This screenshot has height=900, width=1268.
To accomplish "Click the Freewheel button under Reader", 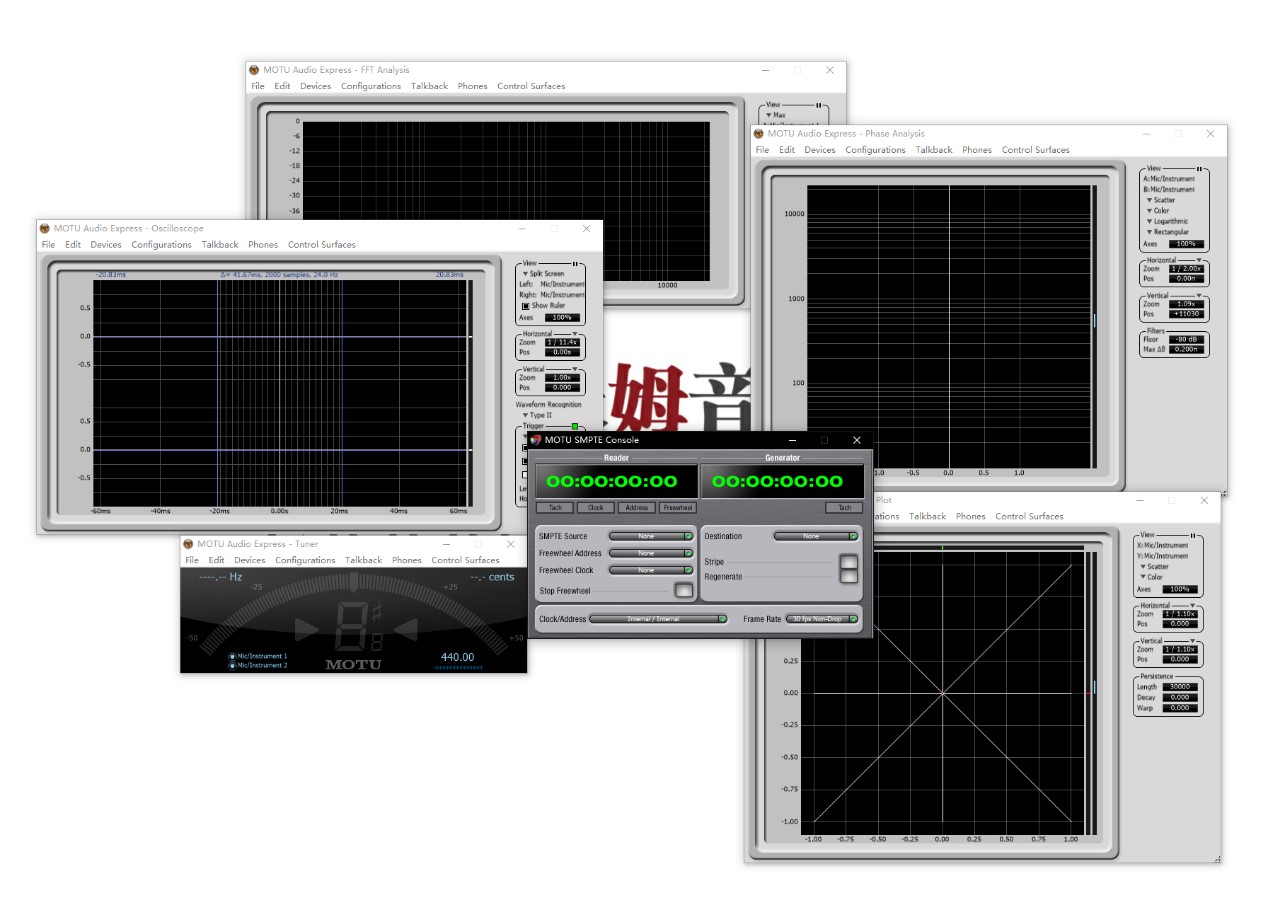I will tap(677, 508).
